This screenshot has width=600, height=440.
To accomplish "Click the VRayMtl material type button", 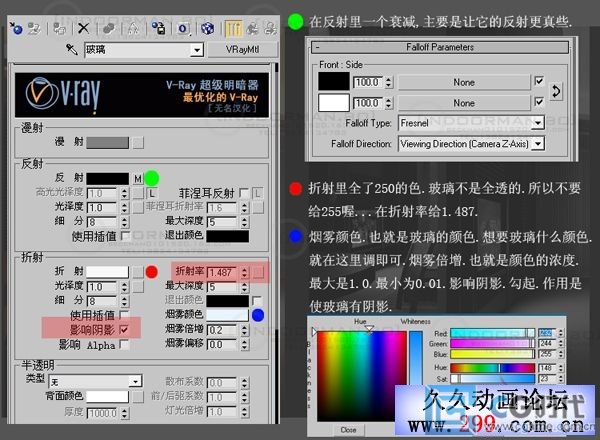I will click(x=242, y=50).
